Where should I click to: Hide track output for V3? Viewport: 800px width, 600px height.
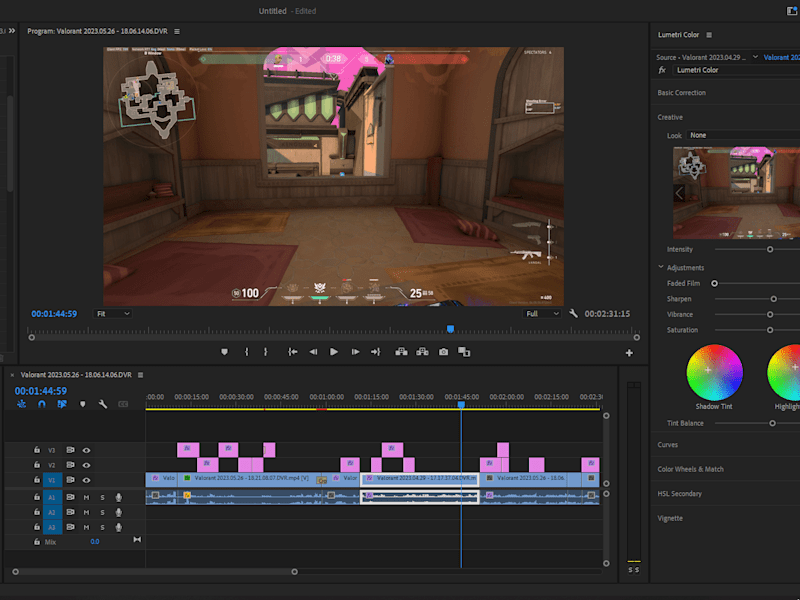pos(86,450)
